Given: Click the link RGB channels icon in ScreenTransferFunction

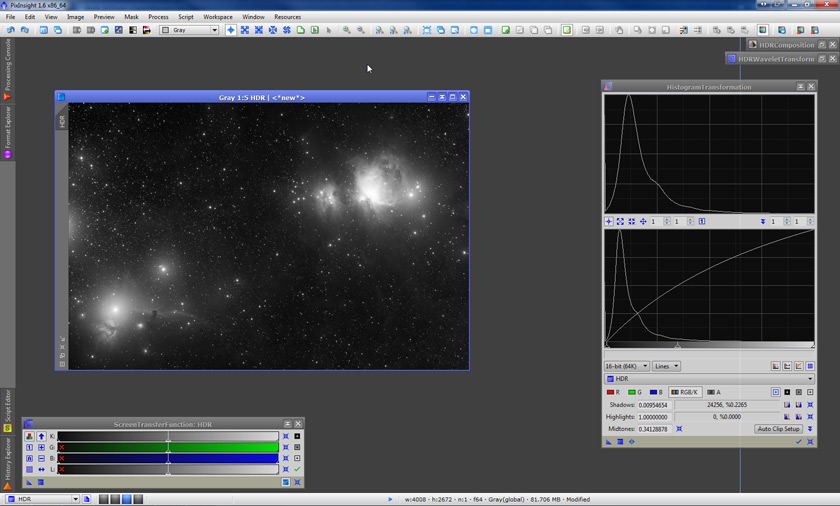Looking at the screenshot, I should point(29,436).
